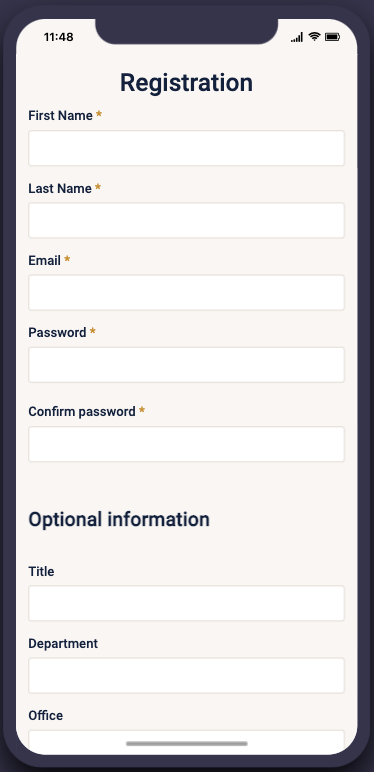Click the First Name label
This screenshot has width=374, height=772.
61,116
